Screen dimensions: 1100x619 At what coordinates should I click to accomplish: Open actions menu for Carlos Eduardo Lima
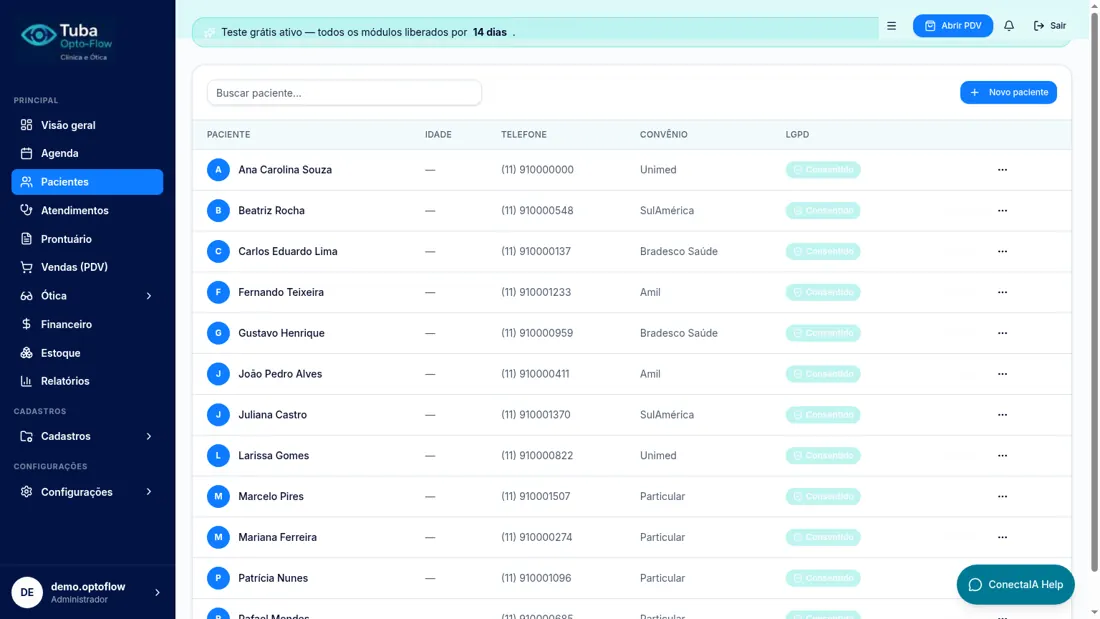pos(1002,251)
